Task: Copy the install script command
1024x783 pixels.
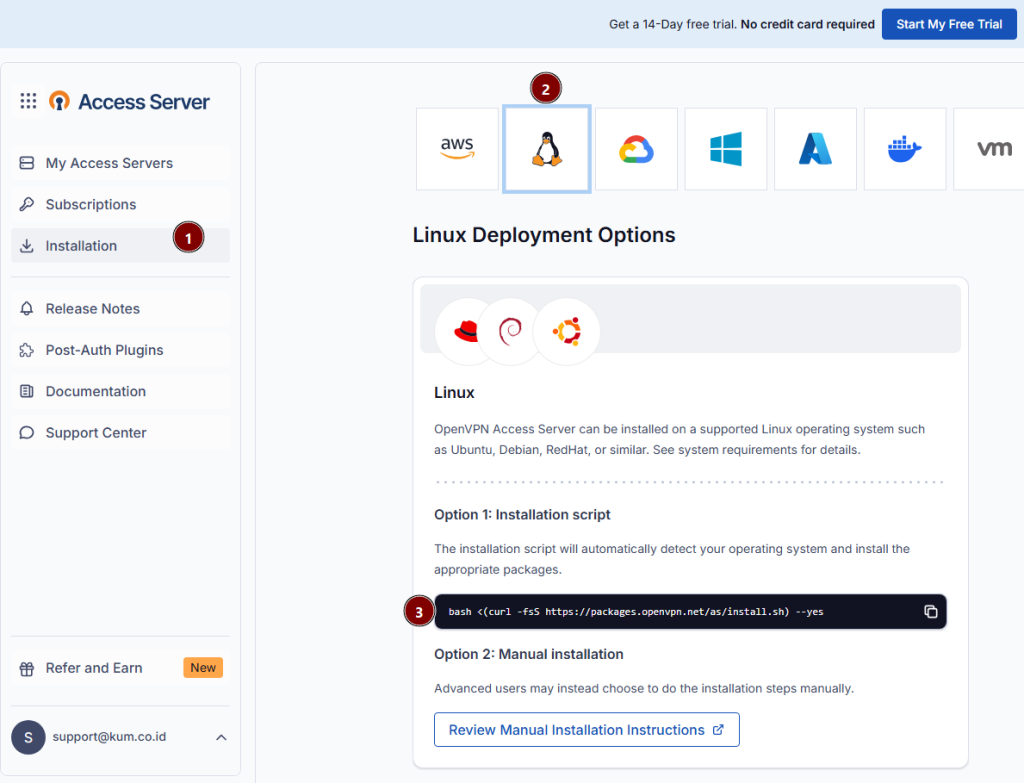Action: 931,611
